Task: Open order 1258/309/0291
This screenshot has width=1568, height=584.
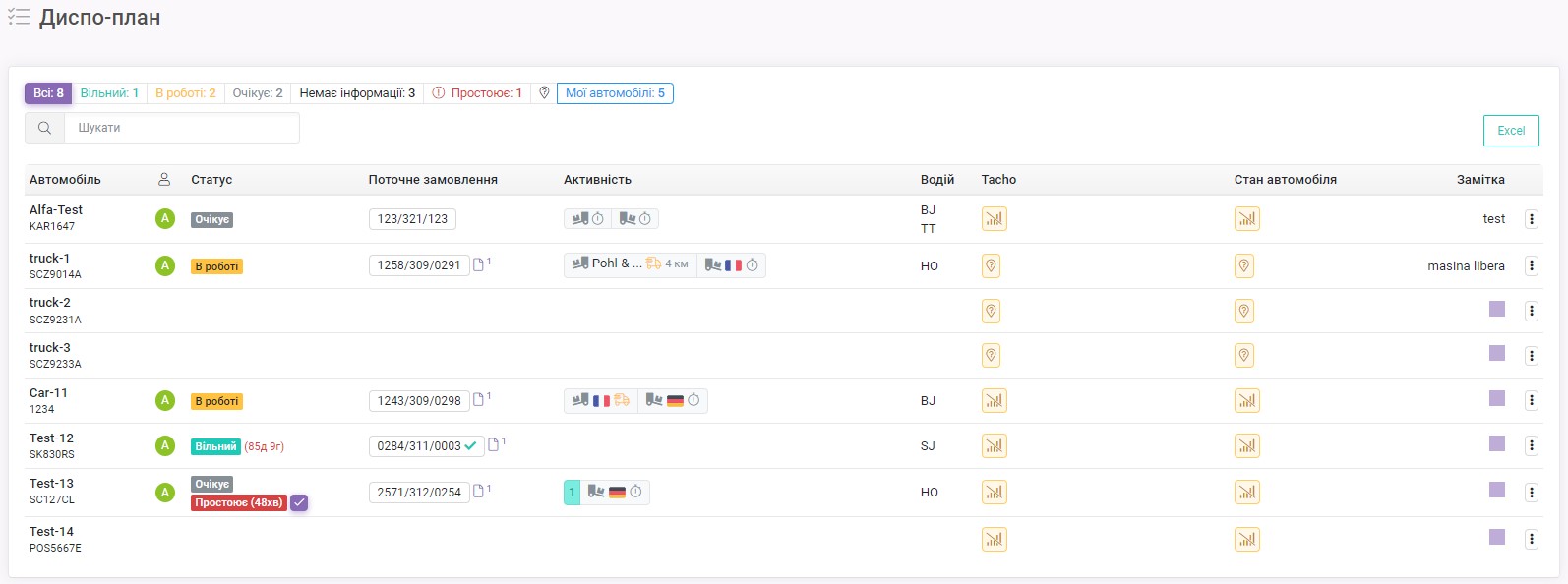Action: click(x=419, y=265)
